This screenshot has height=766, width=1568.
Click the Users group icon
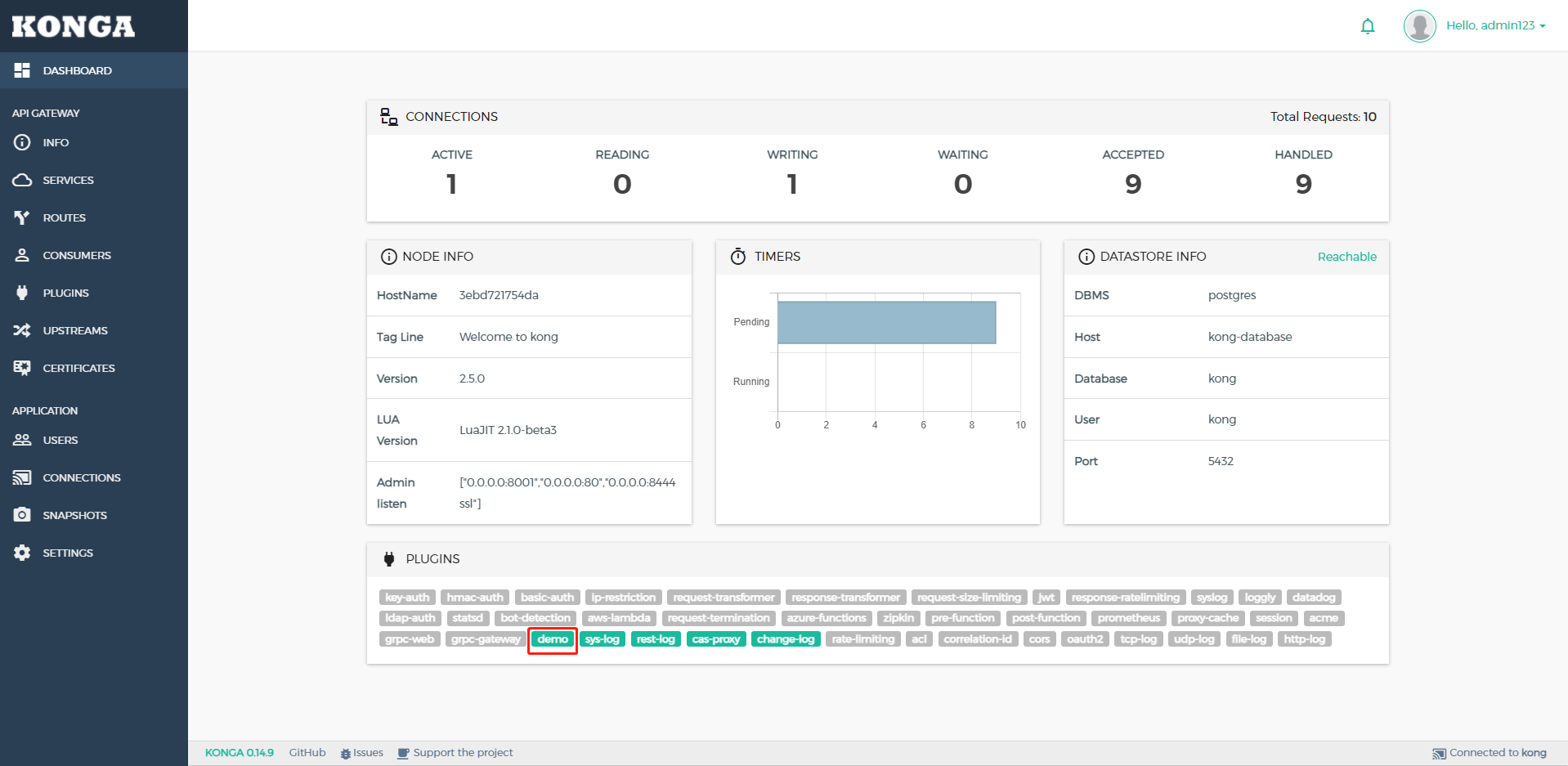point(22,440)
